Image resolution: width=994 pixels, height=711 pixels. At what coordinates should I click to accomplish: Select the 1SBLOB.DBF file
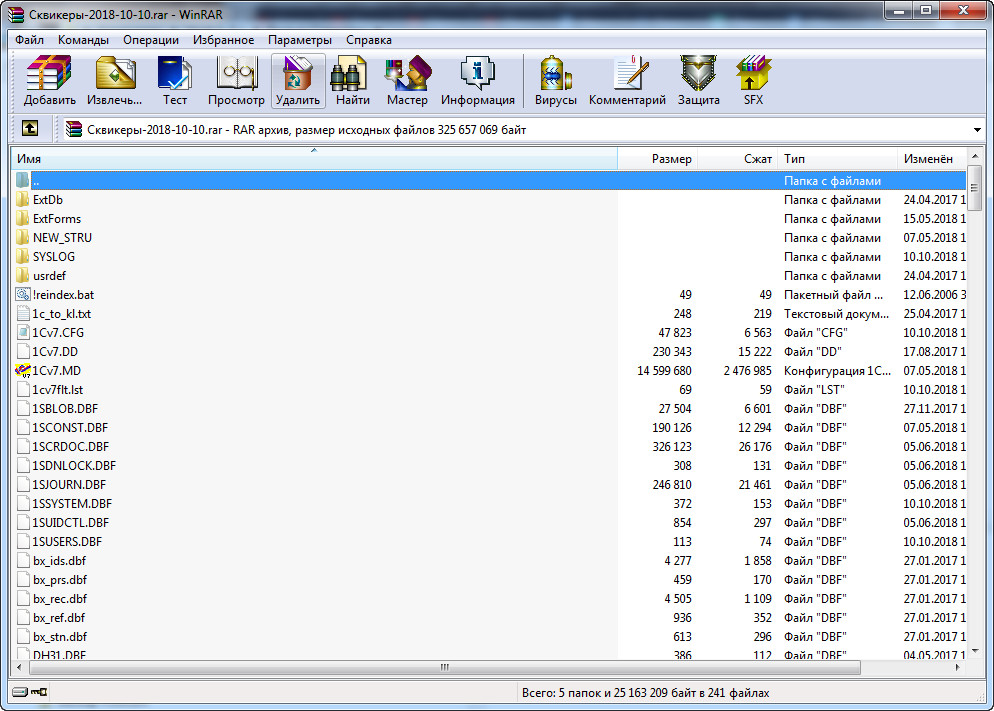[x=65, y=409]
